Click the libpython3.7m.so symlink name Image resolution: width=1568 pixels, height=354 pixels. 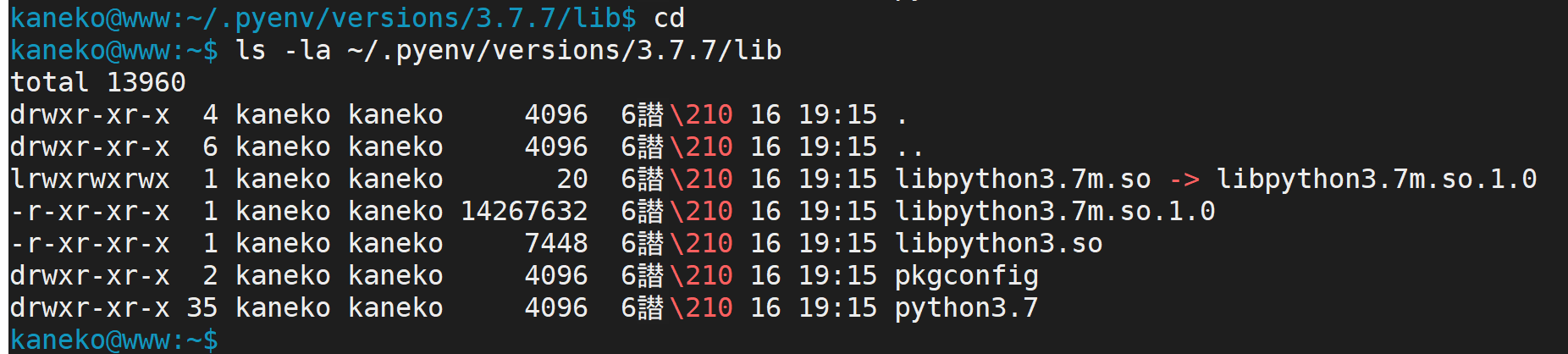pyautogui.click(x=1023, y=180)
